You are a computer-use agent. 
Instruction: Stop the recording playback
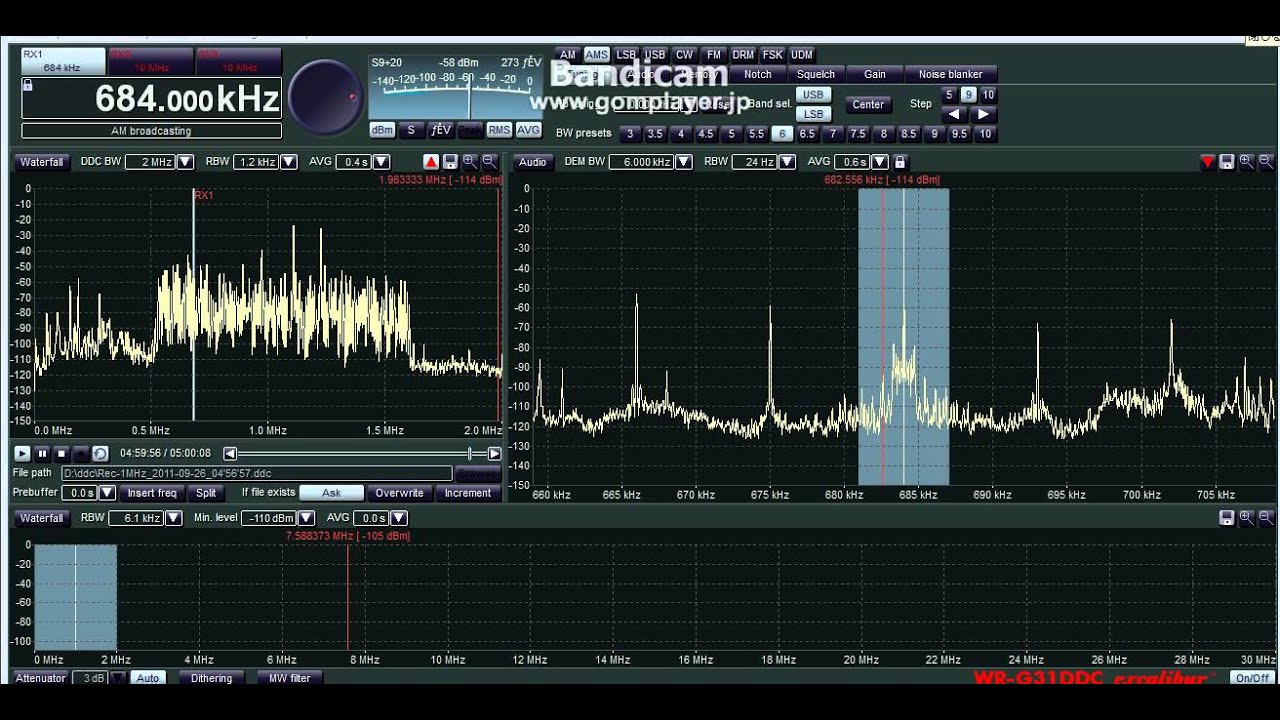pos(61,454)
